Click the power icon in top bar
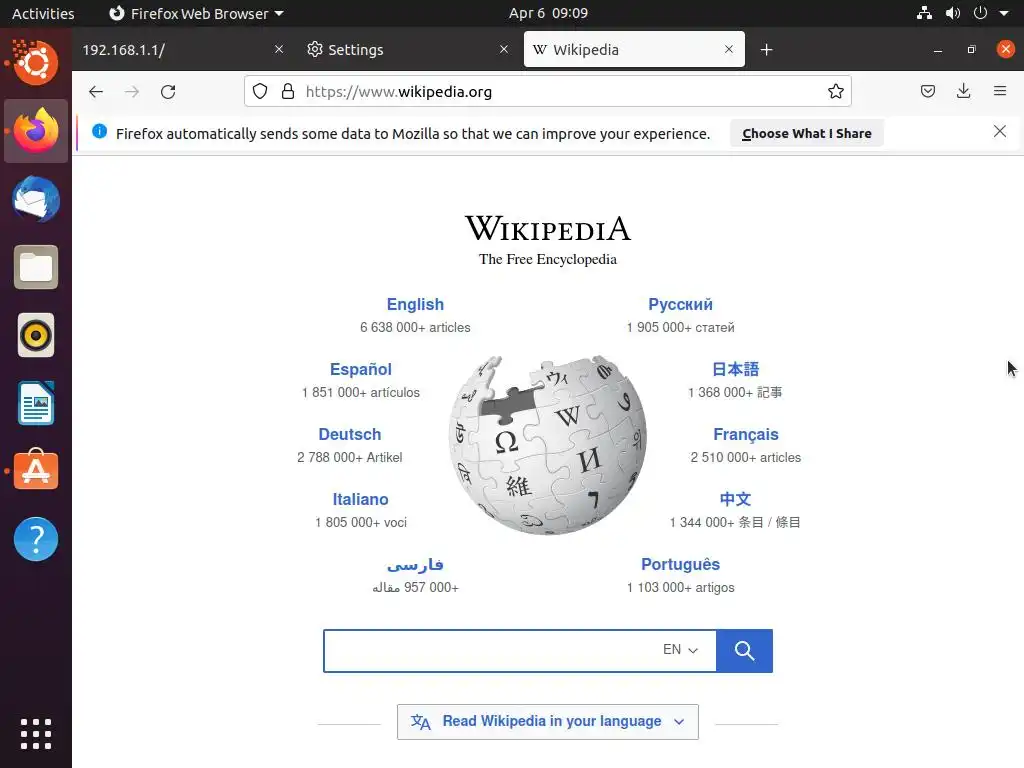This screenshot has width=1024, height=768. click(x=980, y=13)
